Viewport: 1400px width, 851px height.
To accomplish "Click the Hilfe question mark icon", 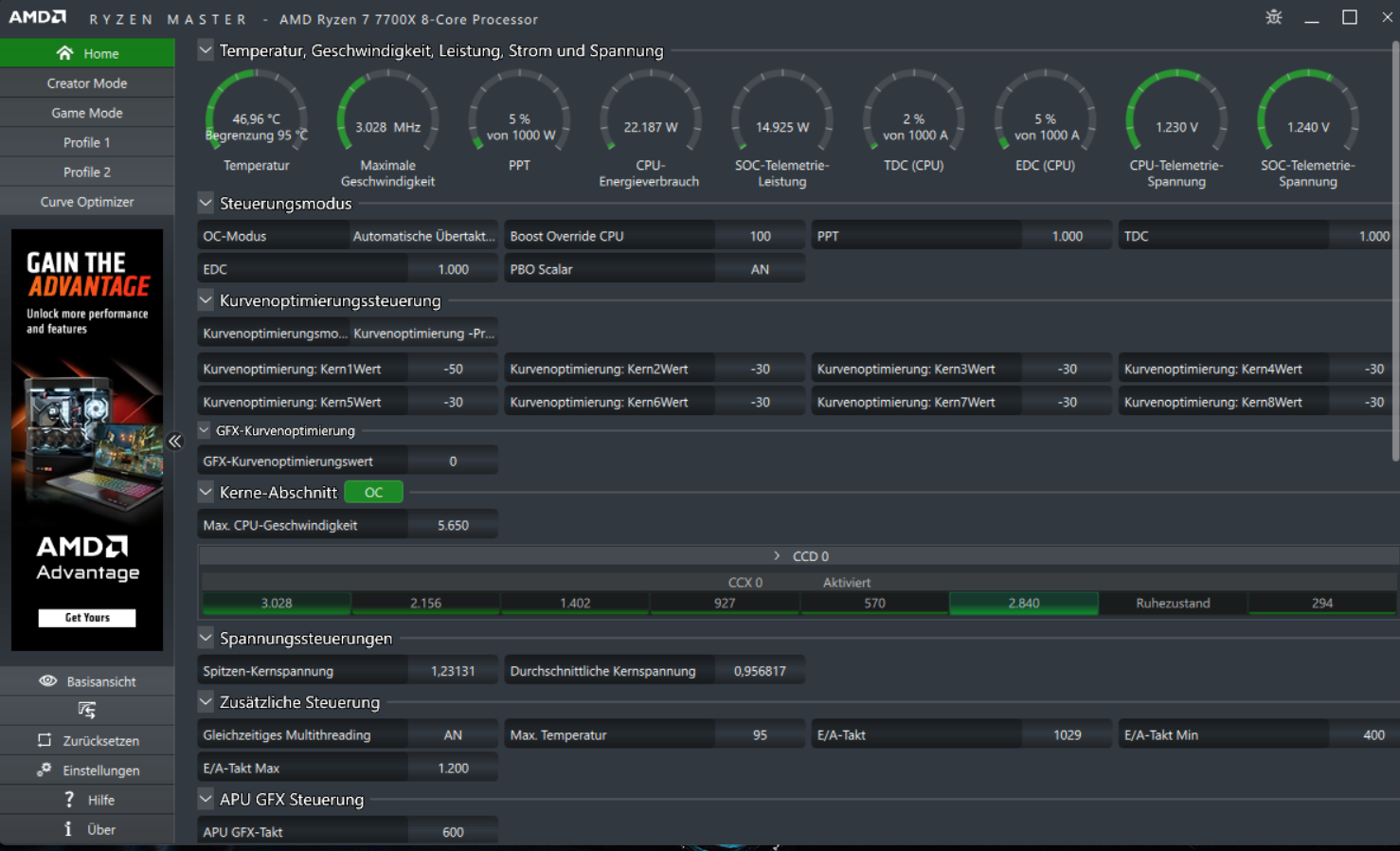I will tap(68, 799).
